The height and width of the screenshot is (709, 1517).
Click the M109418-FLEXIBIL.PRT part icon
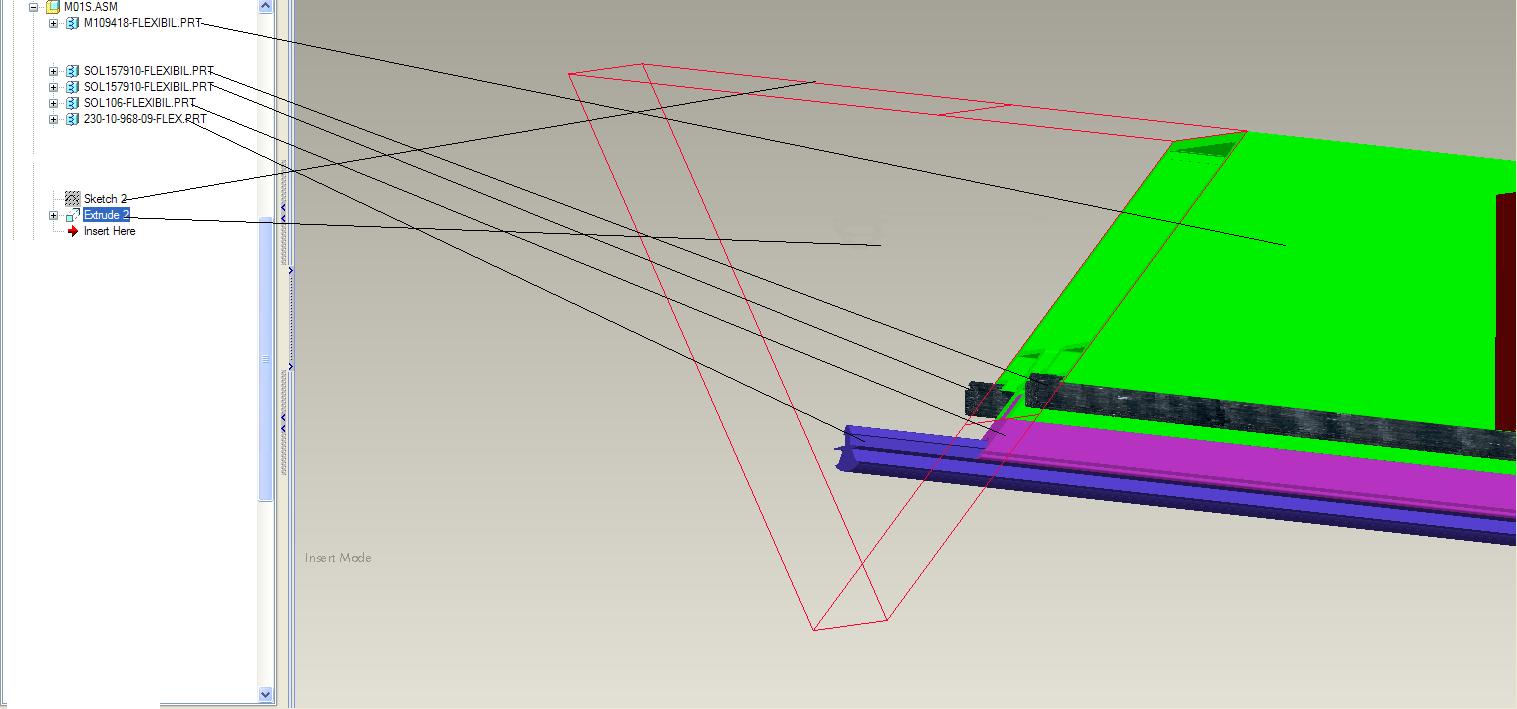[x=72, y=23]
